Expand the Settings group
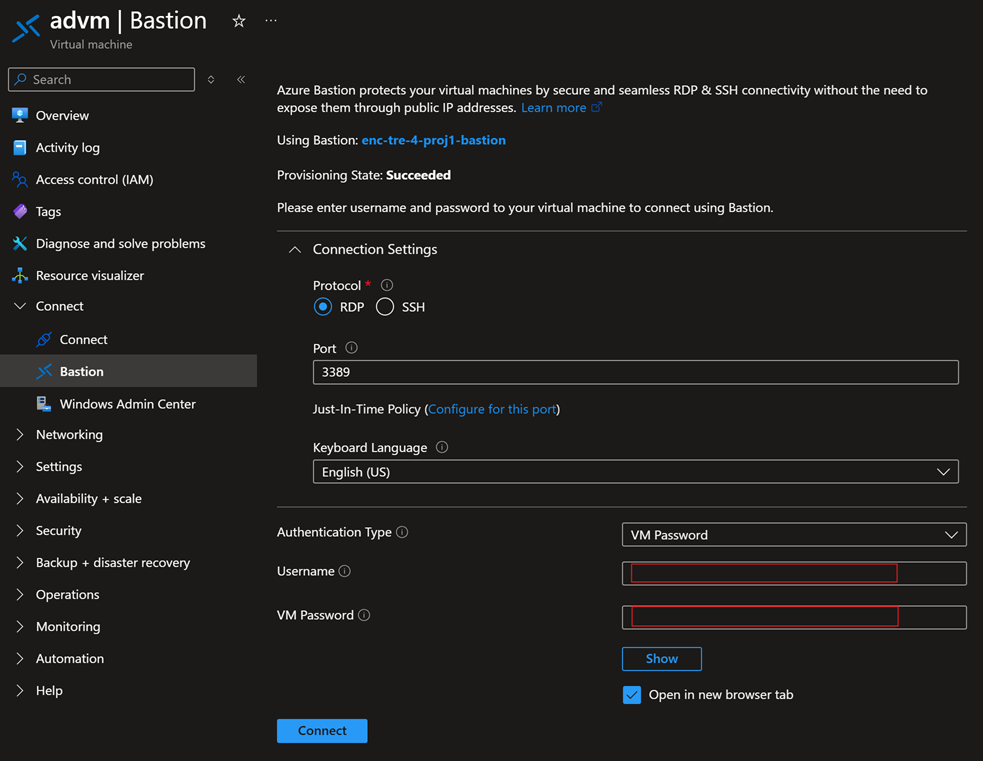 tap(20, 466)
